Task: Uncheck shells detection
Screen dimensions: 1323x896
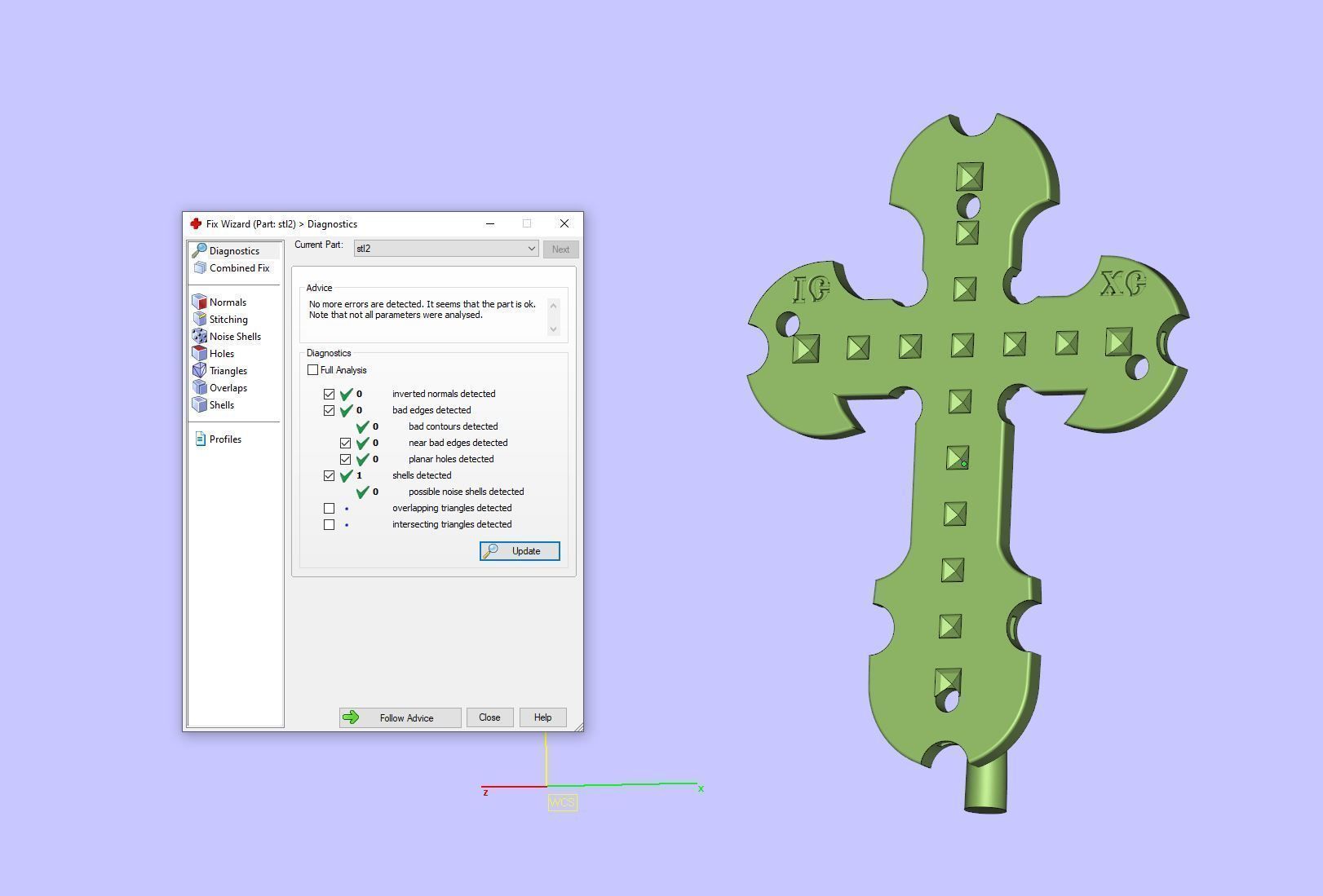Action: click(x=329, y=475)
